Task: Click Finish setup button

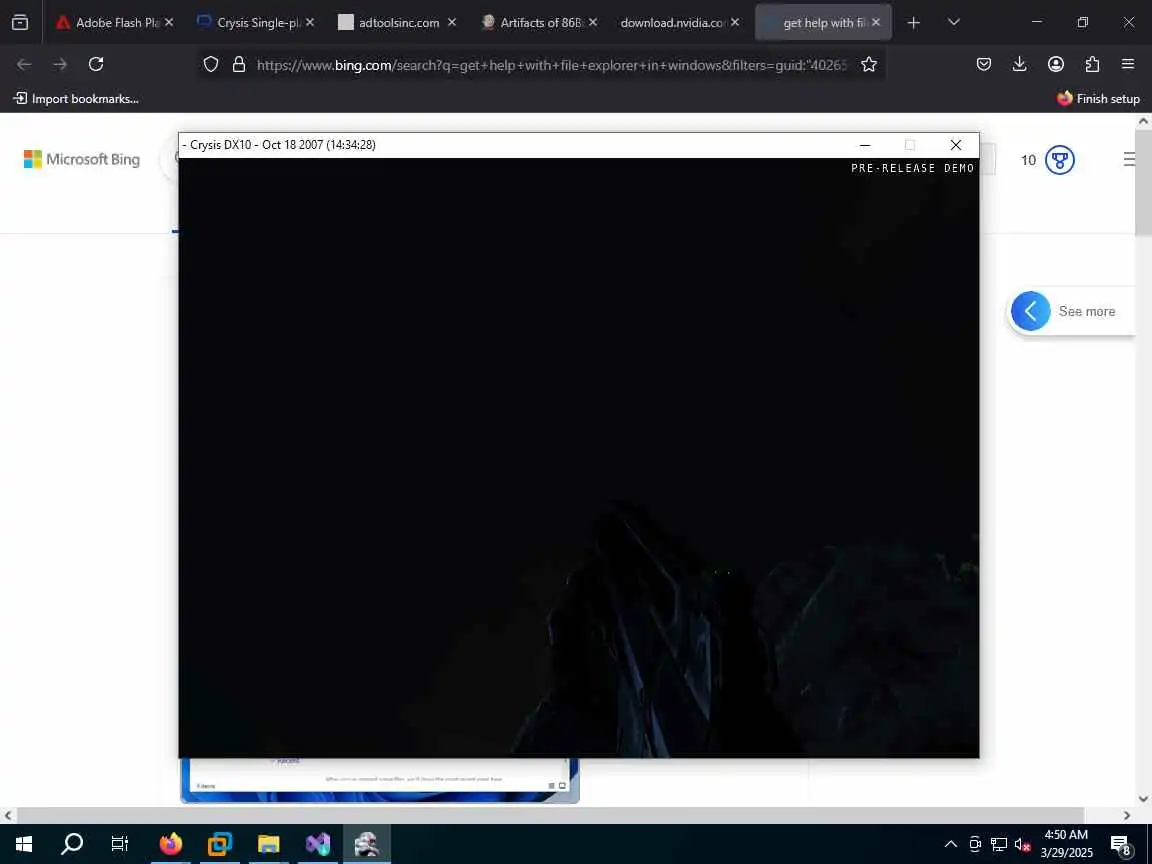Action: (x=1098, y=98)
